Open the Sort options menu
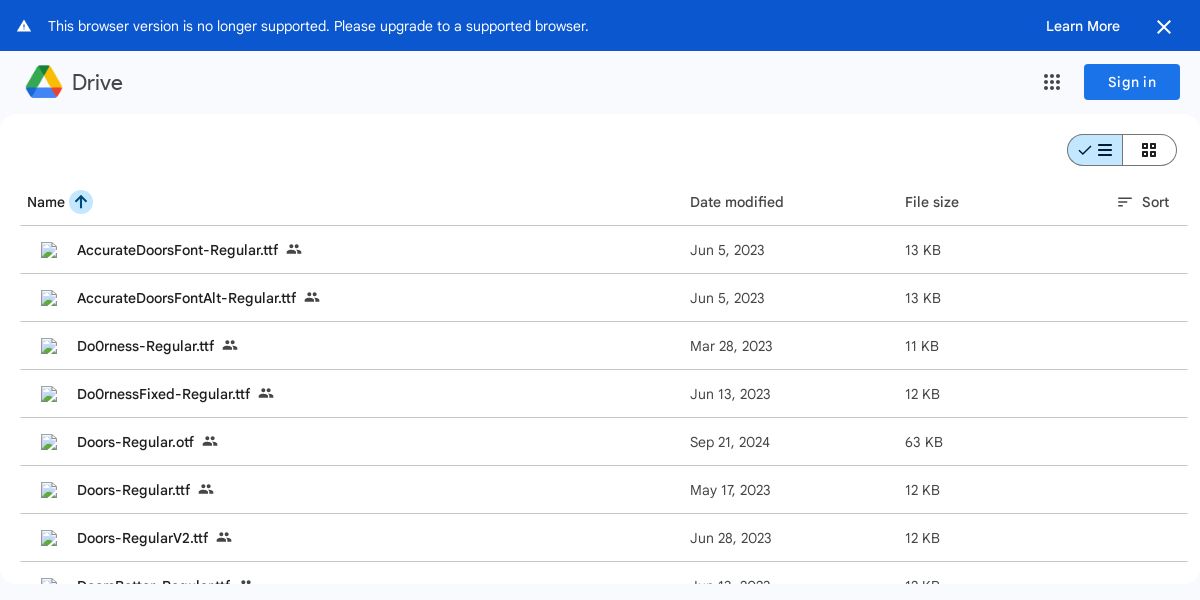 pyautogui.click(x=1143, y=202)
